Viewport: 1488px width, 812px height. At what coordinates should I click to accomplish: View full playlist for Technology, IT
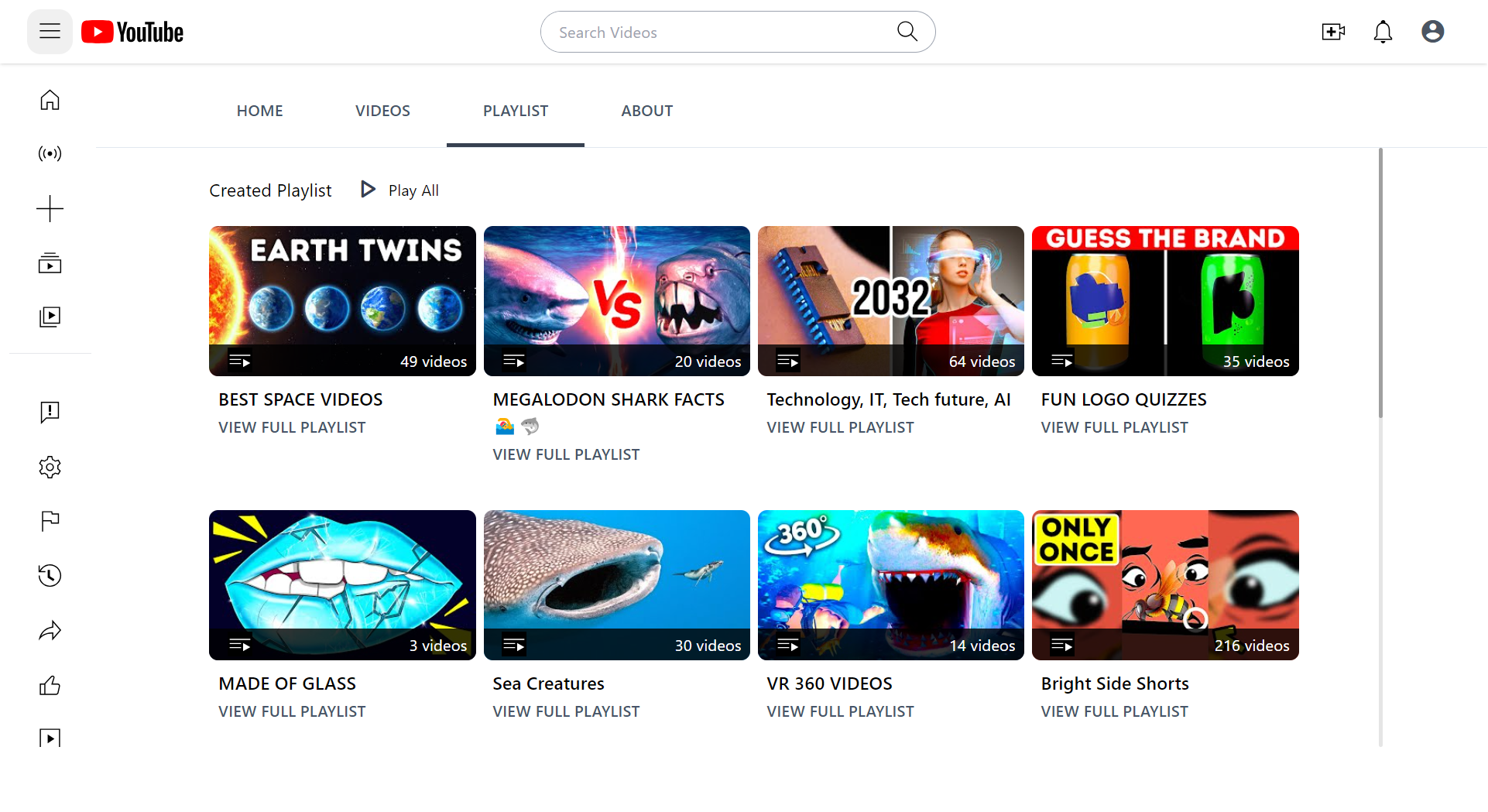point(840,427)
